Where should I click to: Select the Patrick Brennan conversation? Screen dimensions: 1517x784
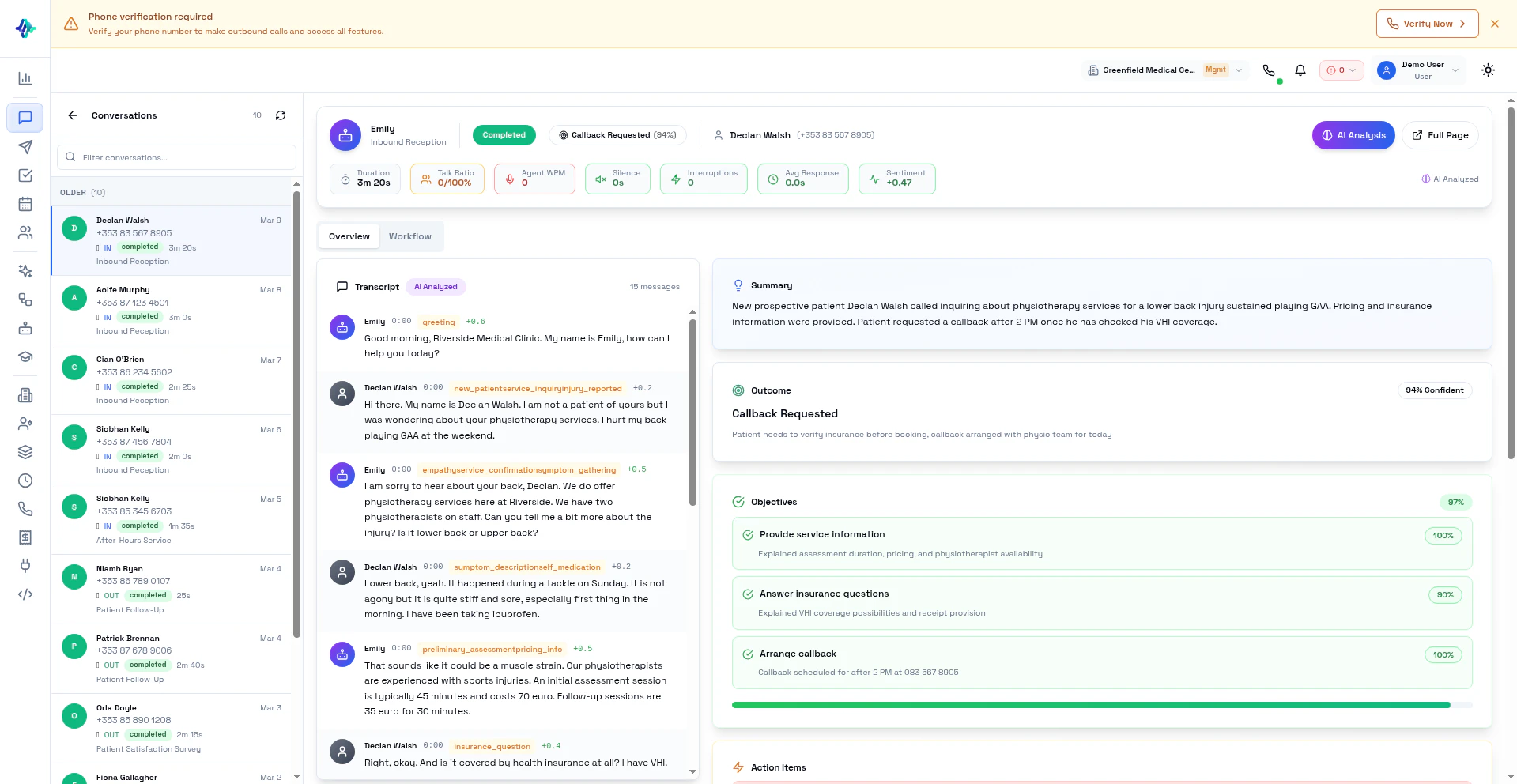coord(171,658)
